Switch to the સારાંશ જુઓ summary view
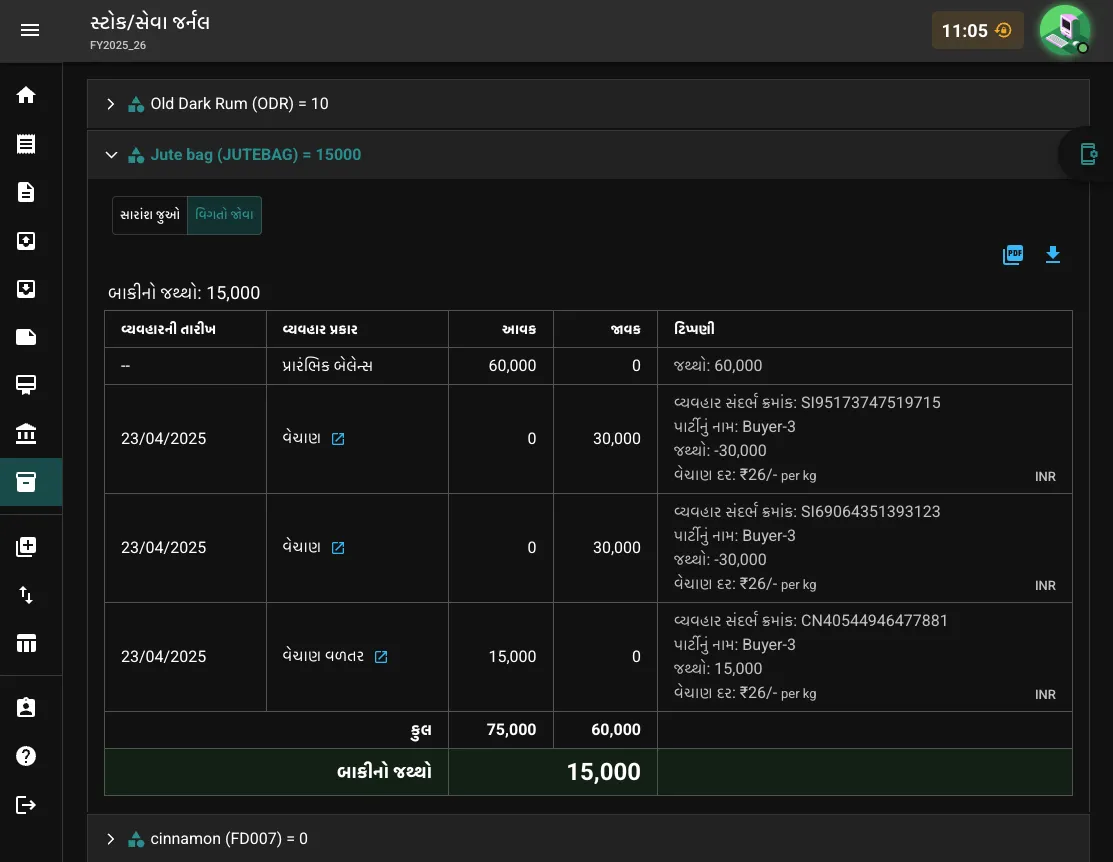Screen dimensions: 1113x862 150,215
